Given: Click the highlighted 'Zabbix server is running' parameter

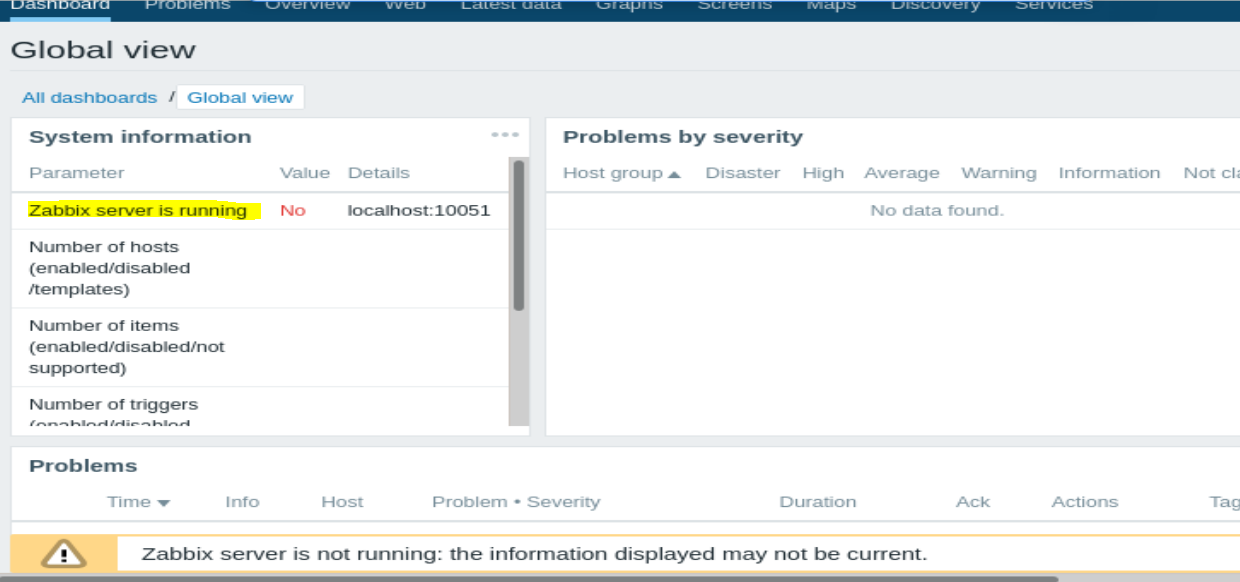Looking at the screenshot, I should (x=138, y=211).
